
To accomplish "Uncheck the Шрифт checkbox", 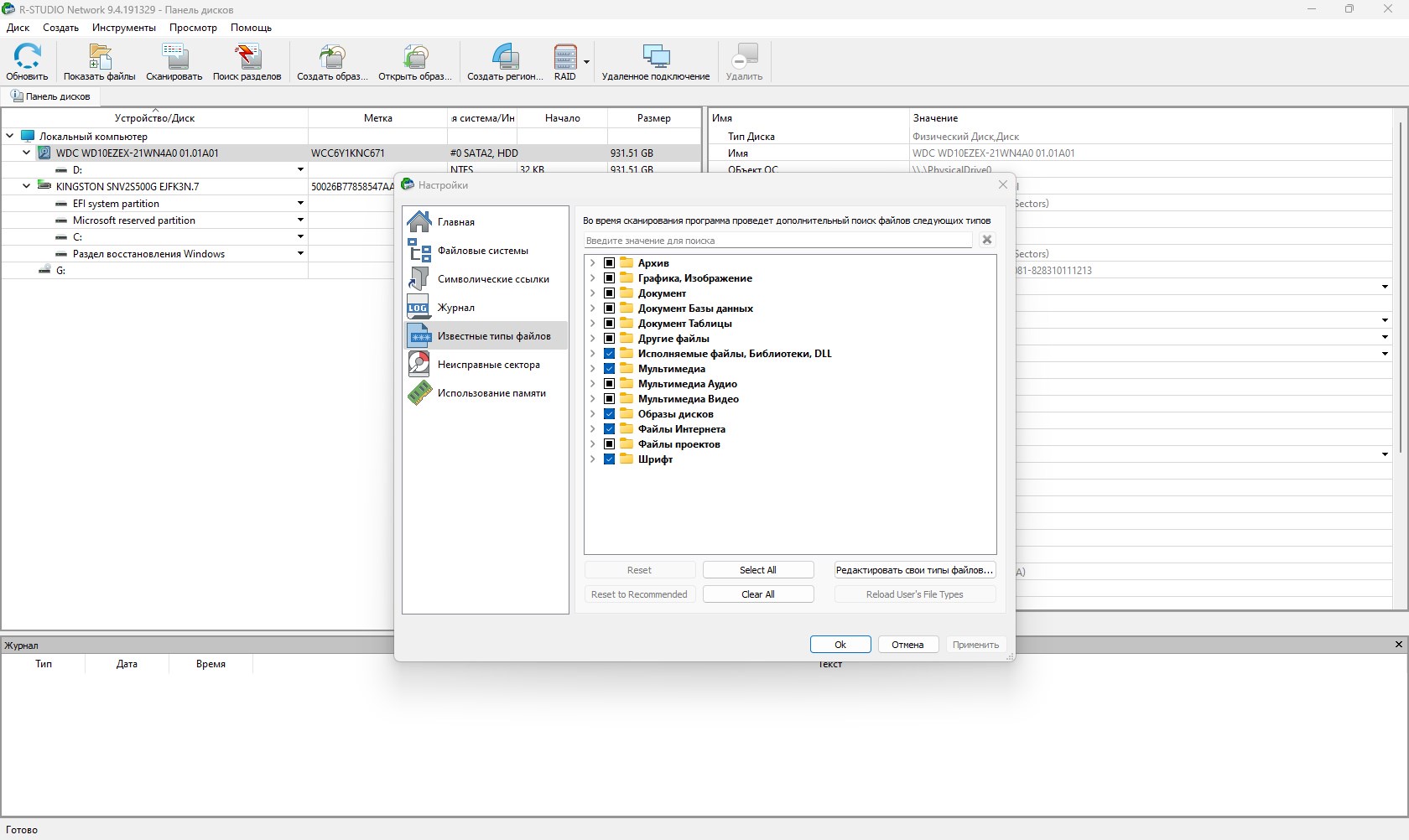I will tap(610, 459).
